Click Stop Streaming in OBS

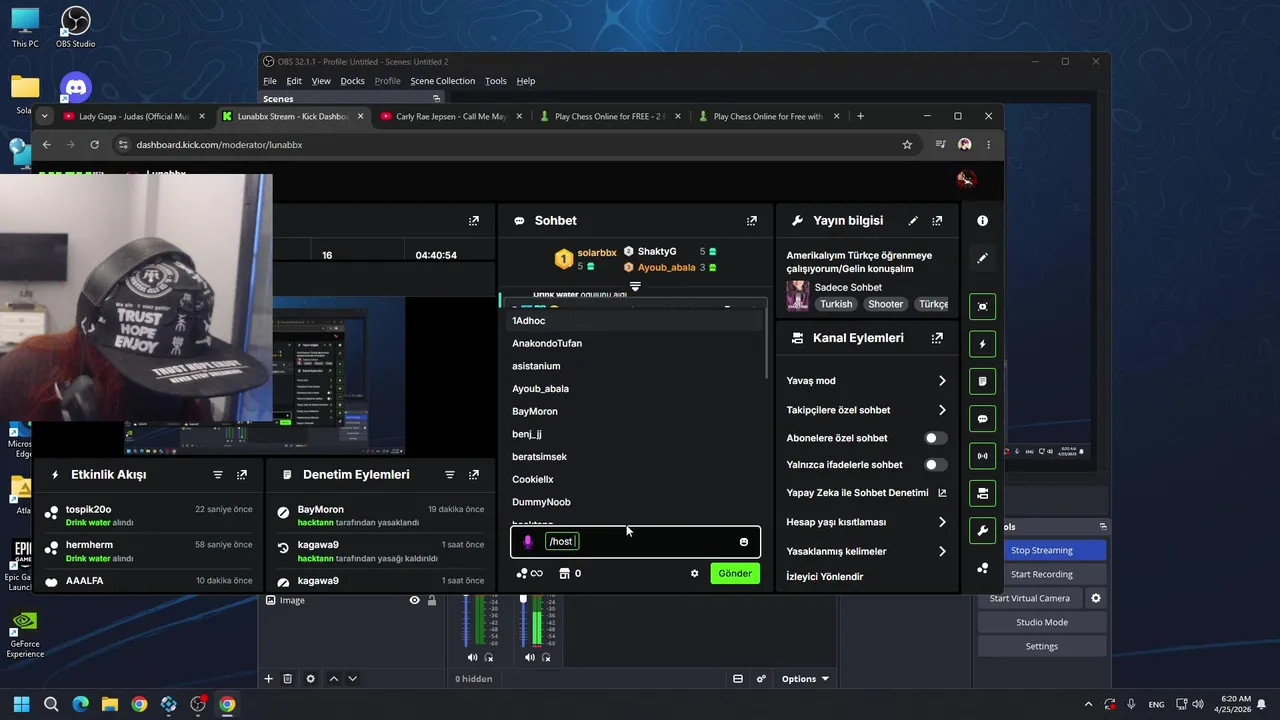click(1042, 551)
